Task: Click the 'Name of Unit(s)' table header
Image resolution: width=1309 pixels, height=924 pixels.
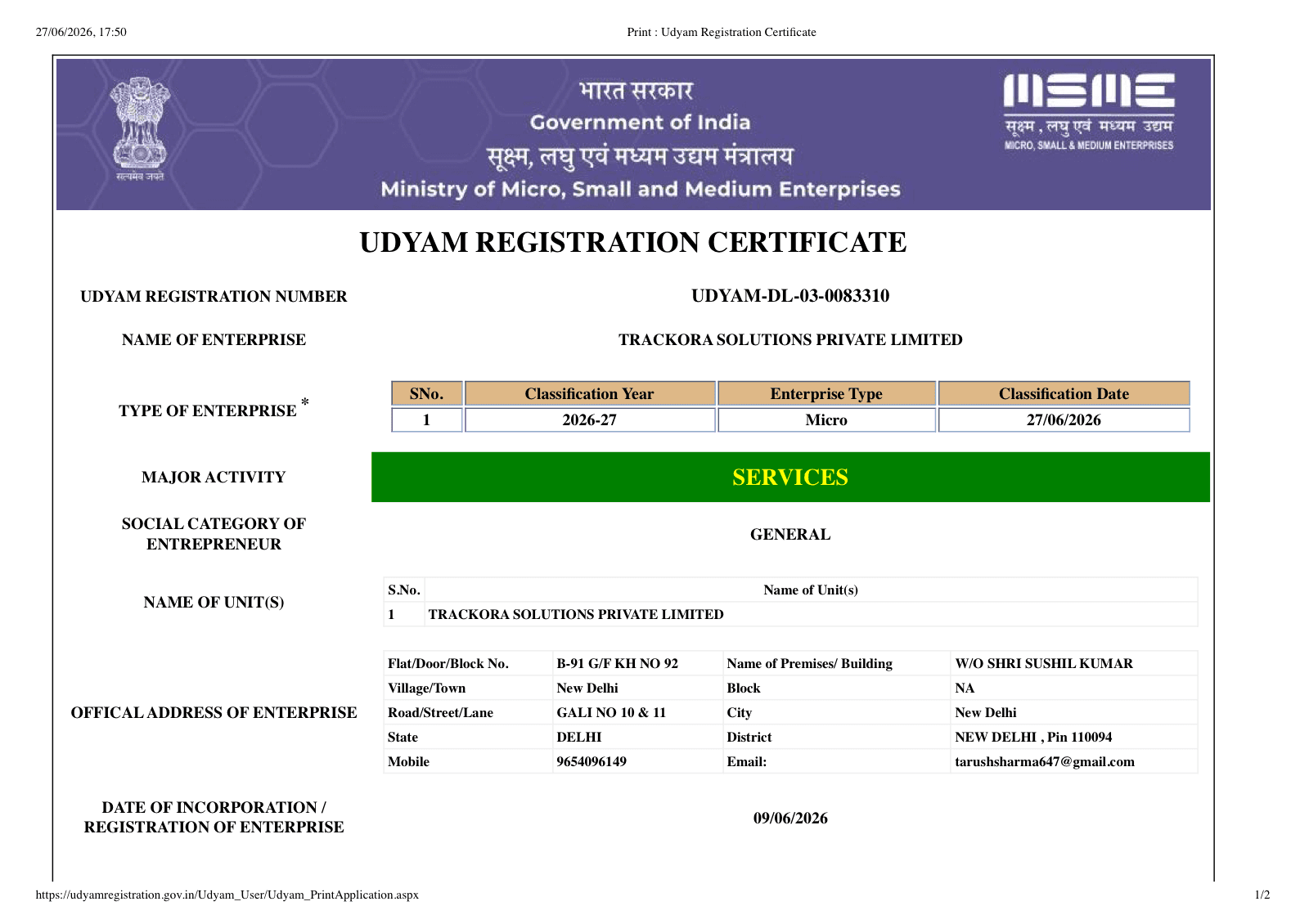Action: [x=811, y=590]
